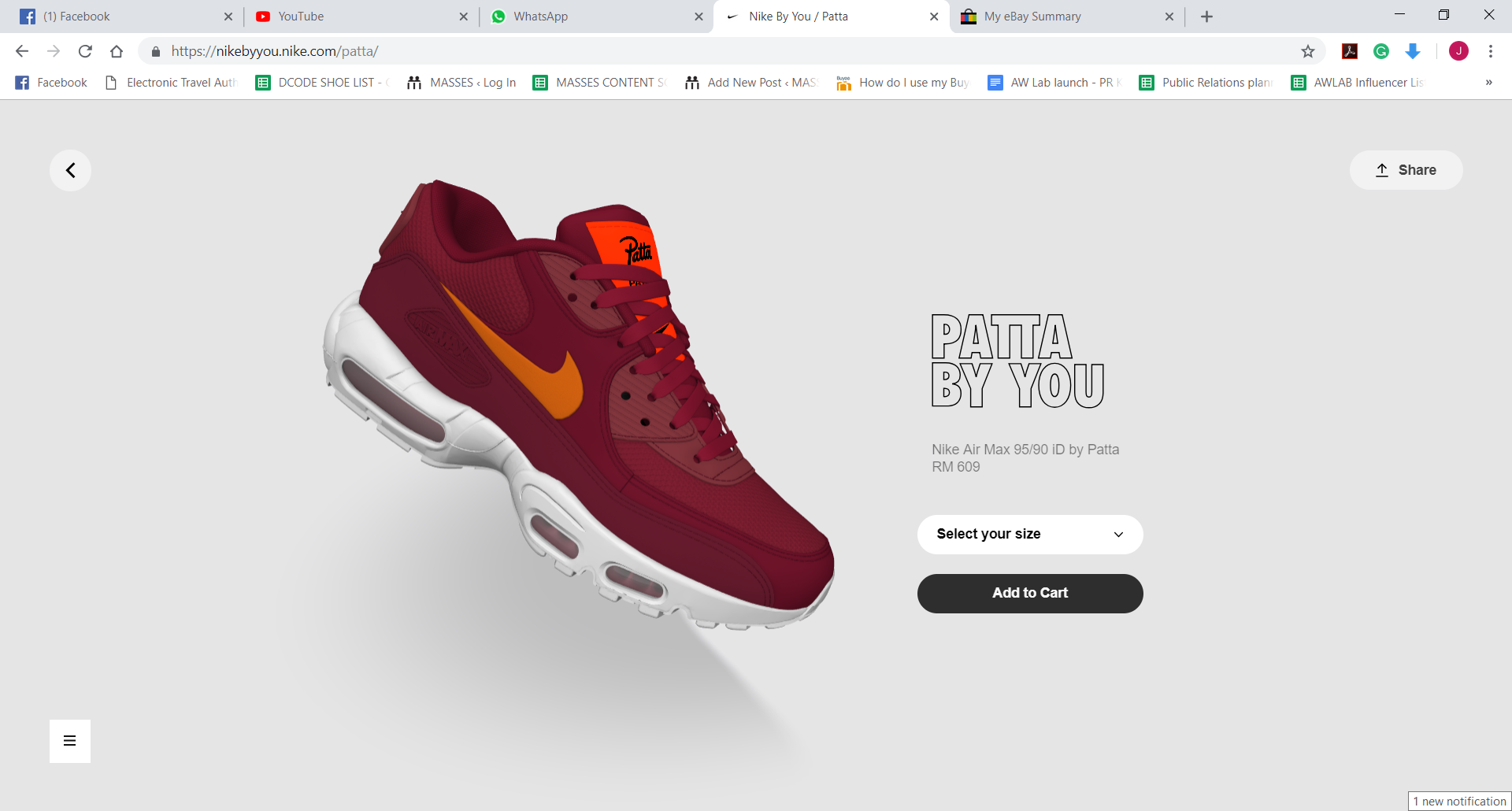Open a new browser tab
Image resolution: width=1512 pixels, height=811 pixels.
click(1206, 17)
